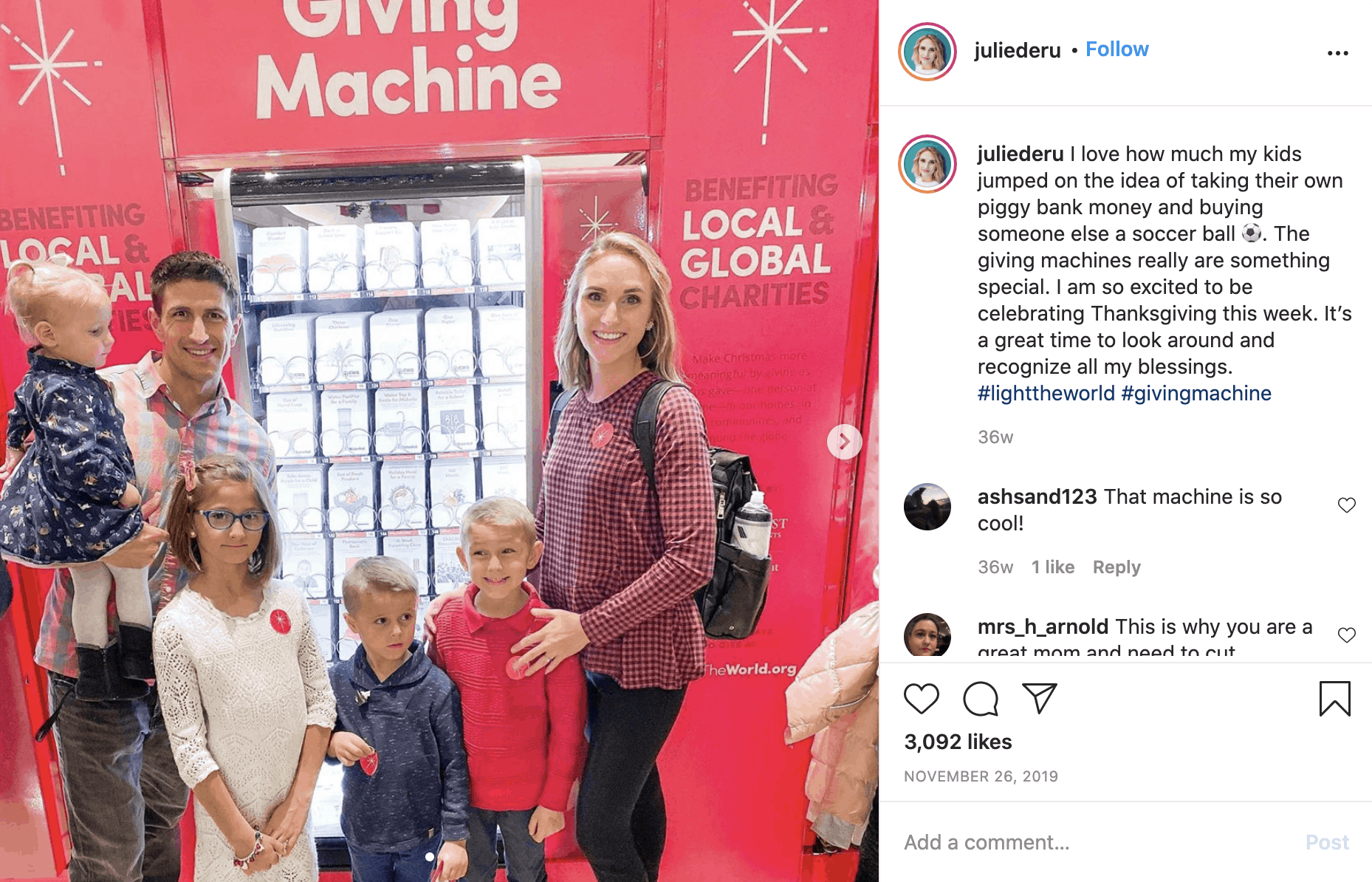Image resolution: width=1372 pixels, height=882 pixels.
Task: Follow juliederu
Action: 1117,49
